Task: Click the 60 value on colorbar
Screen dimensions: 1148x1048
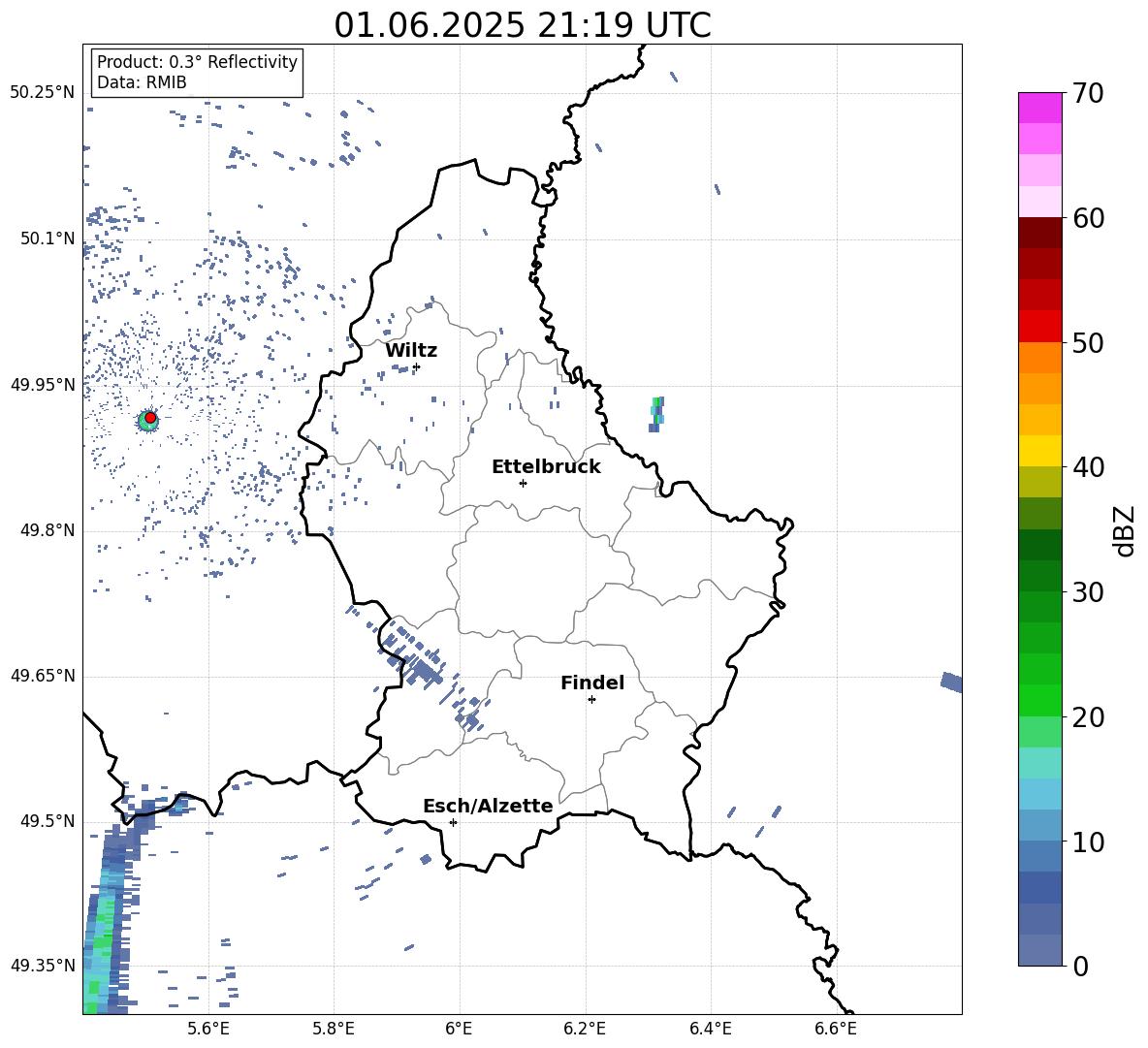Action: pos(1088,218)
